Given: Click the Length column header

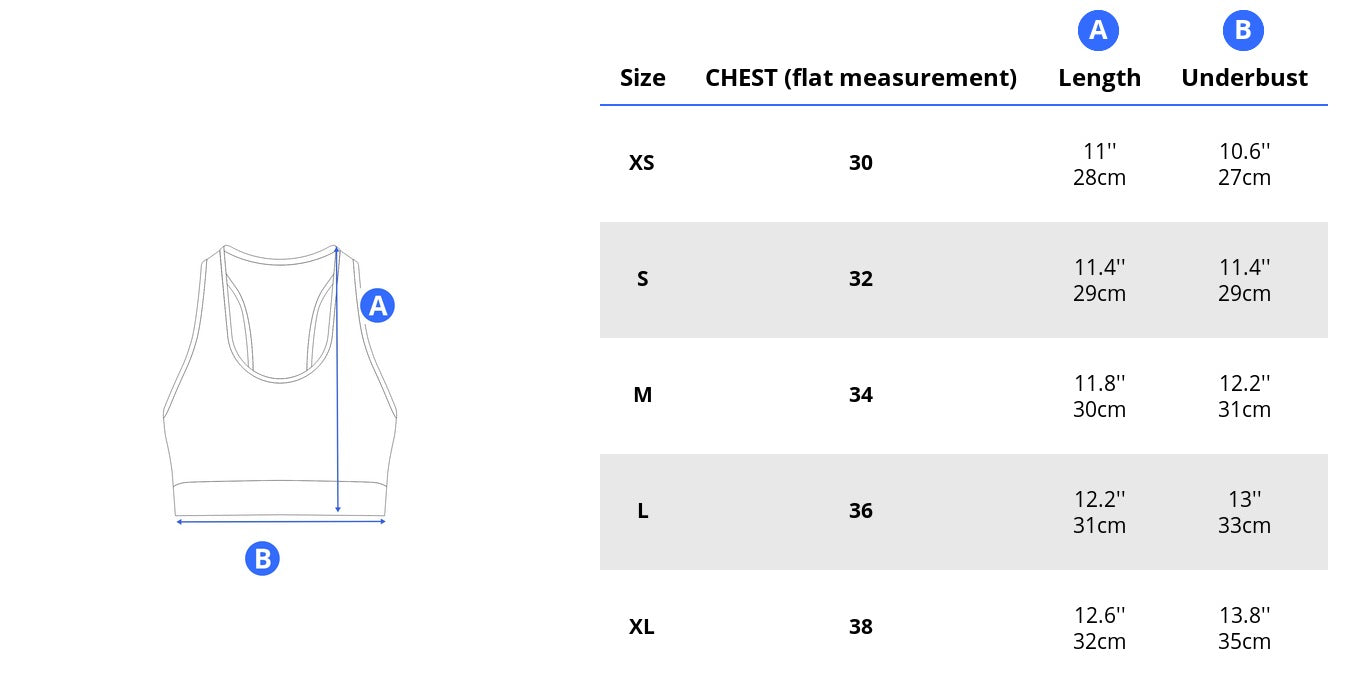Looking at the screenshot, I should [x=1099, y=78].
